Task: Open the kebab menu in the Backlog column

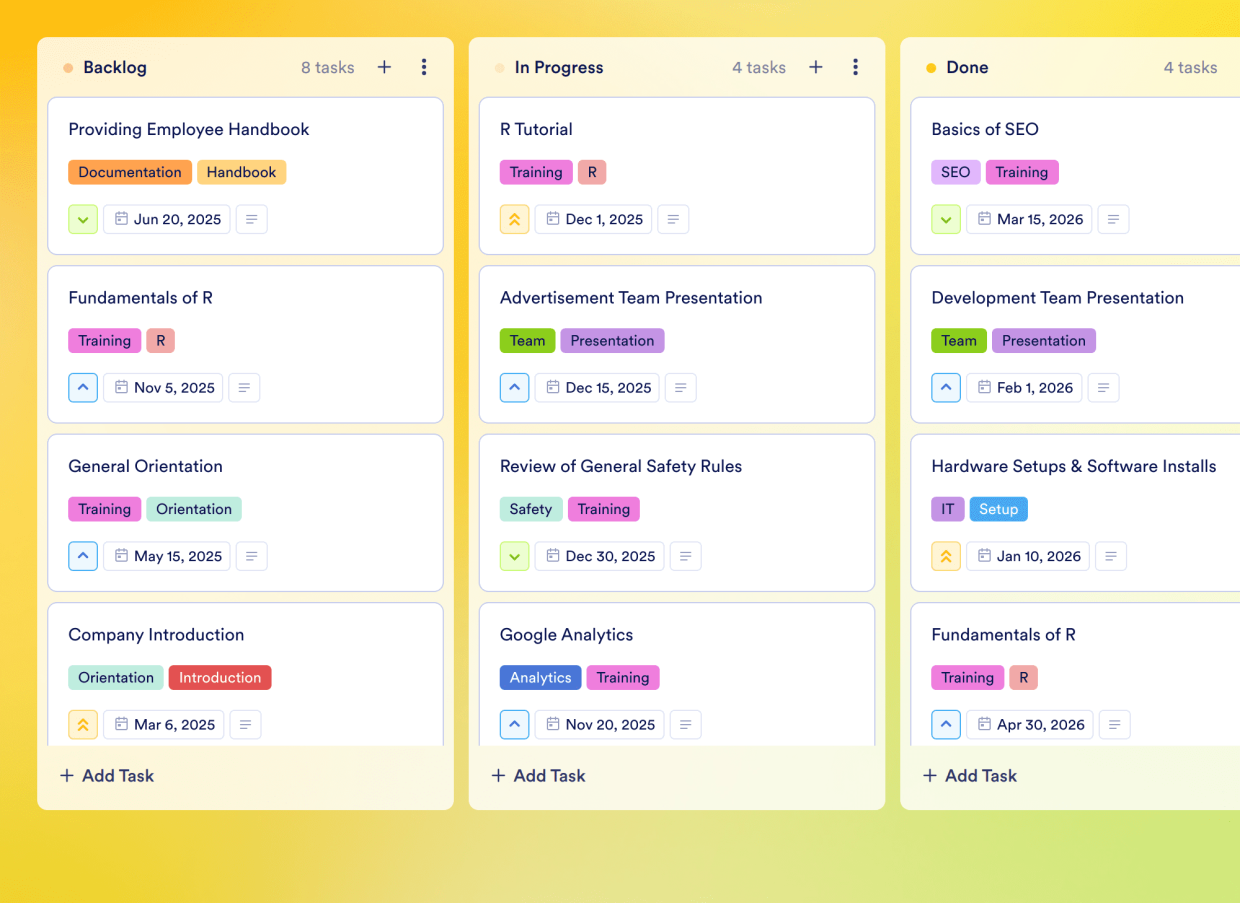Action: pyautogui.click(x=424, y=67)
